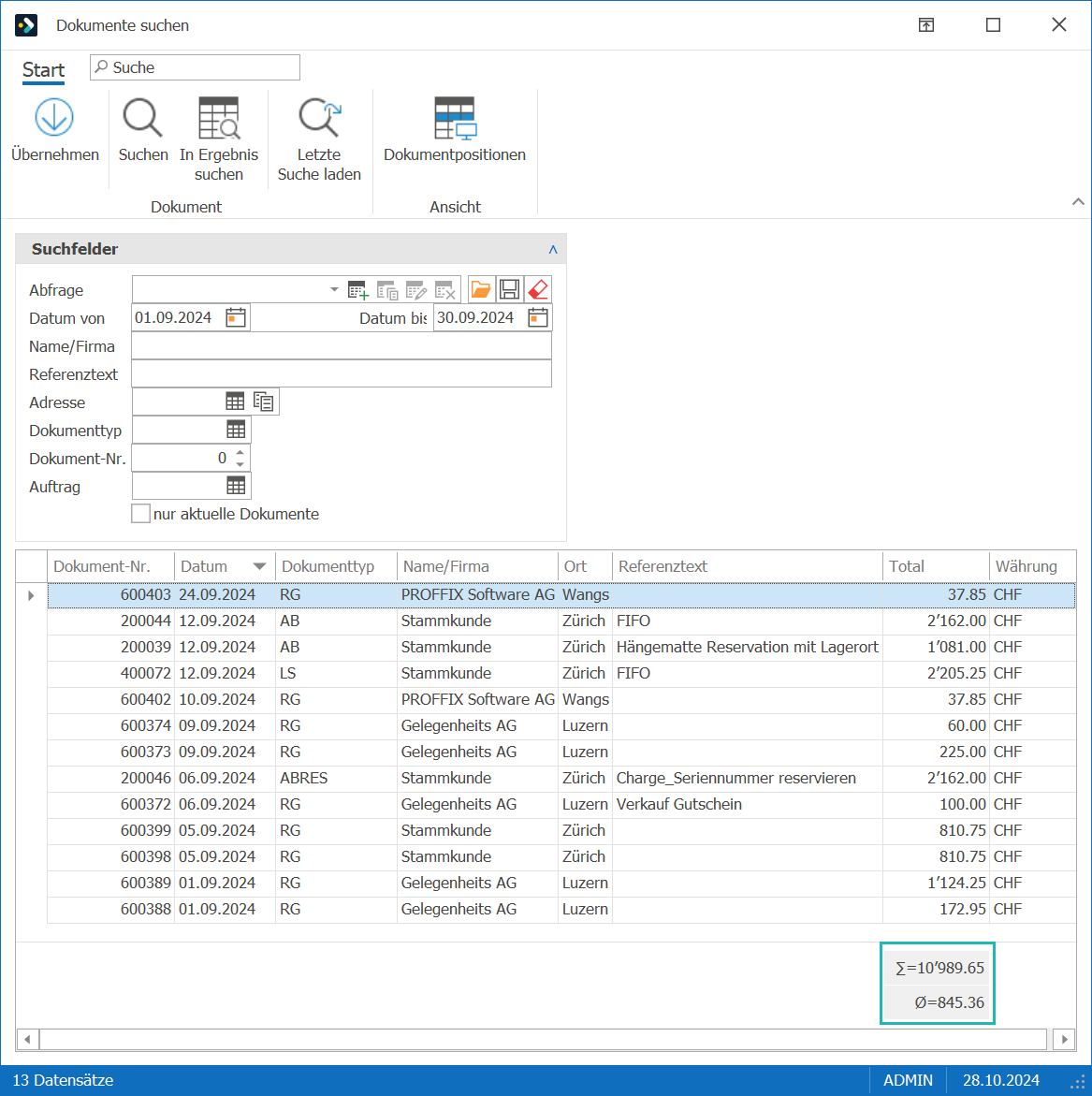The width and height of the screenshot is (1092, 1096).
Task: Expand the Abfrage dropdown list
Action: pyautogui.click(x=334, y=289)
